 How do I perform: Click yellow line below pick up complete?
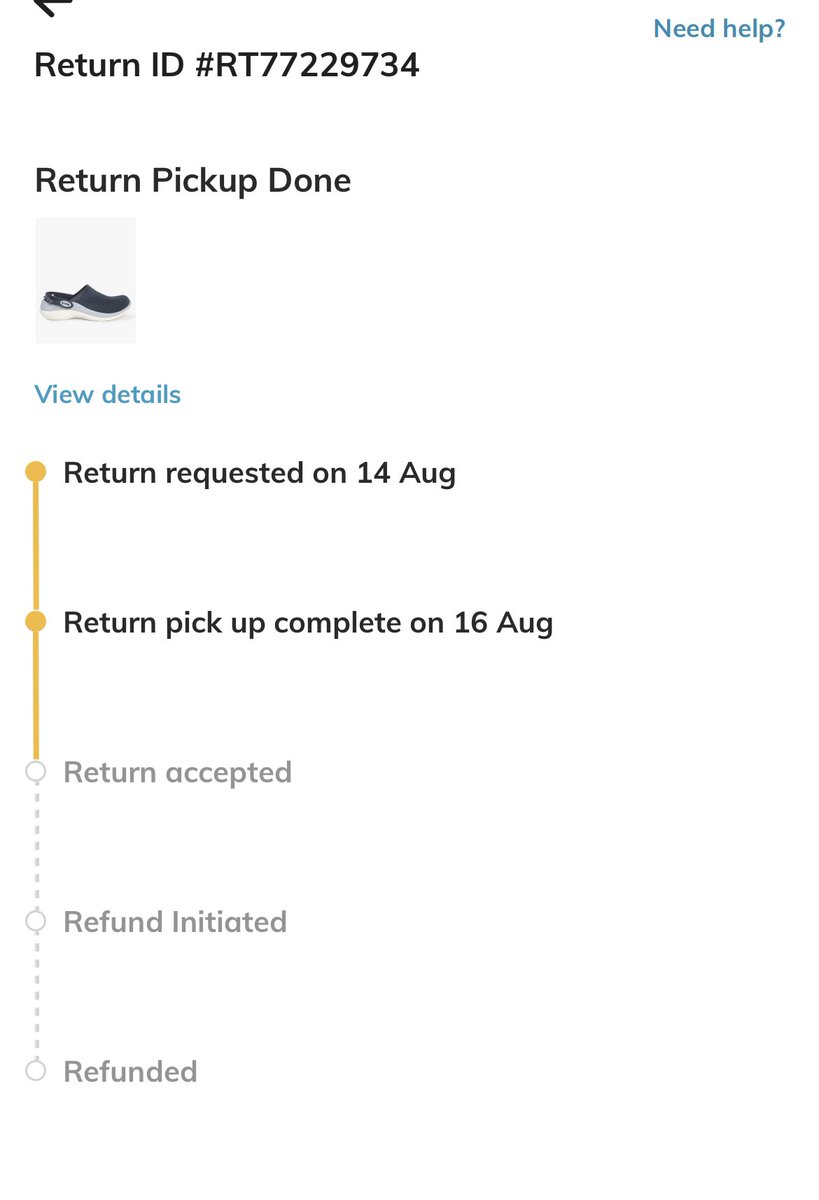point(36,697)
